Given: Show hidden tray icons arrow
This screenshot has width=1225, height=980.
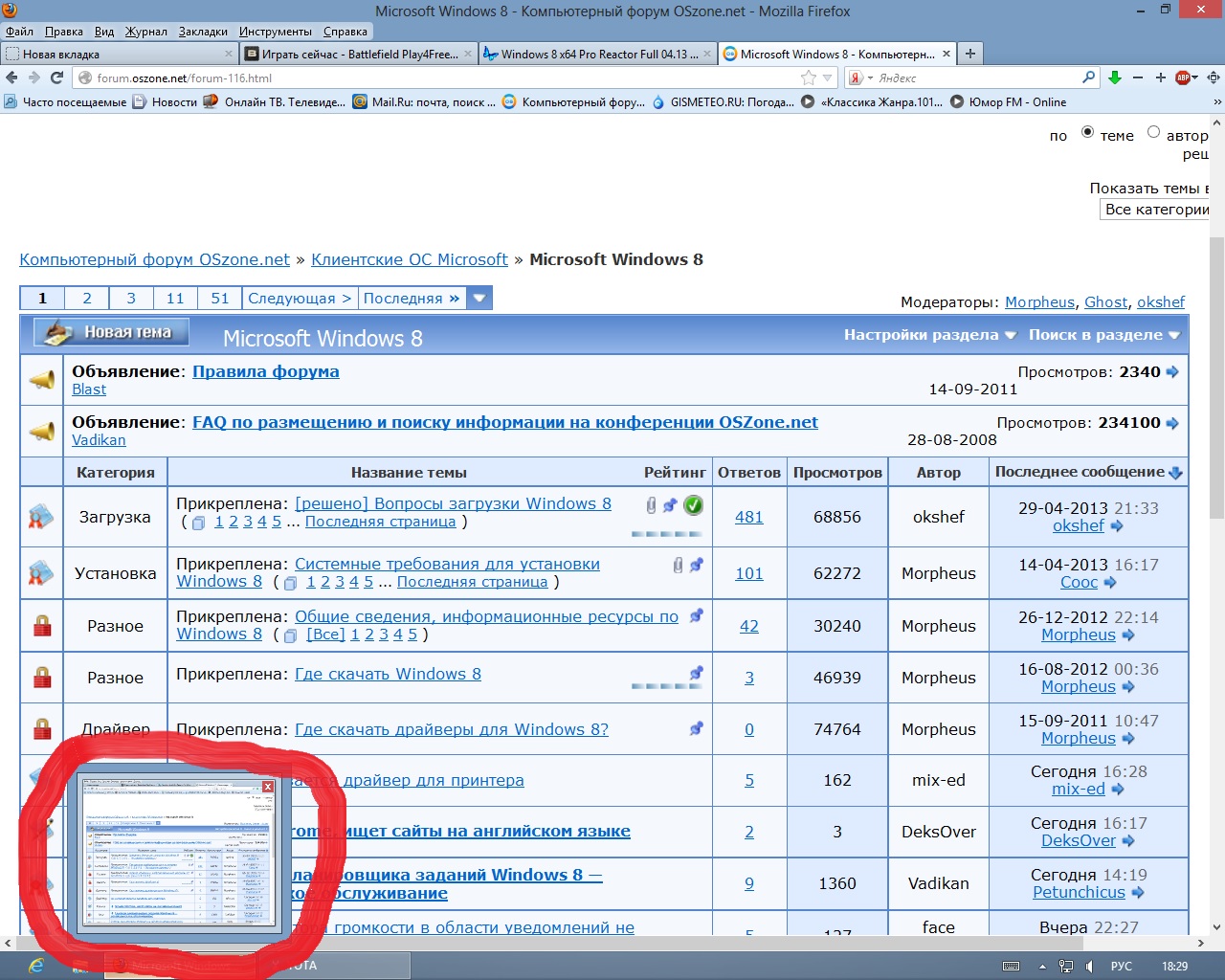Looking at the screenshot, I should pos(1042,967).
